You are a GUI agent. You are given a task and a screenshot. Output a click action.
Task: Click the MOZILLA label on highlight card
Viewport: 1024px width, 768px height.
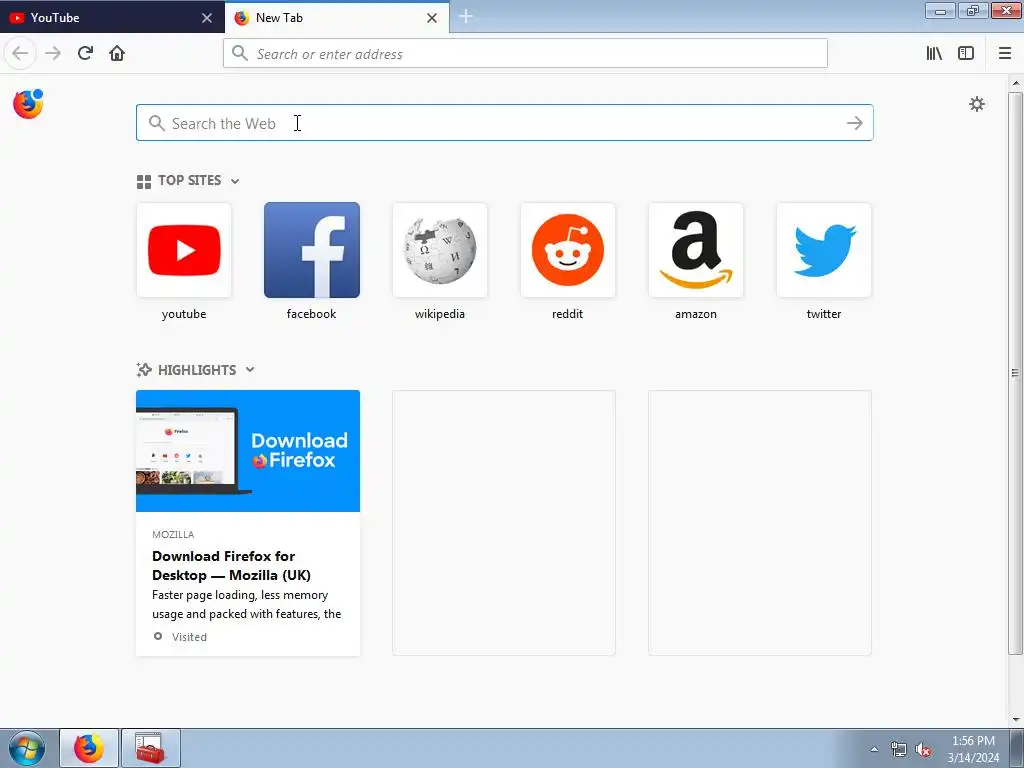point(173,534)
